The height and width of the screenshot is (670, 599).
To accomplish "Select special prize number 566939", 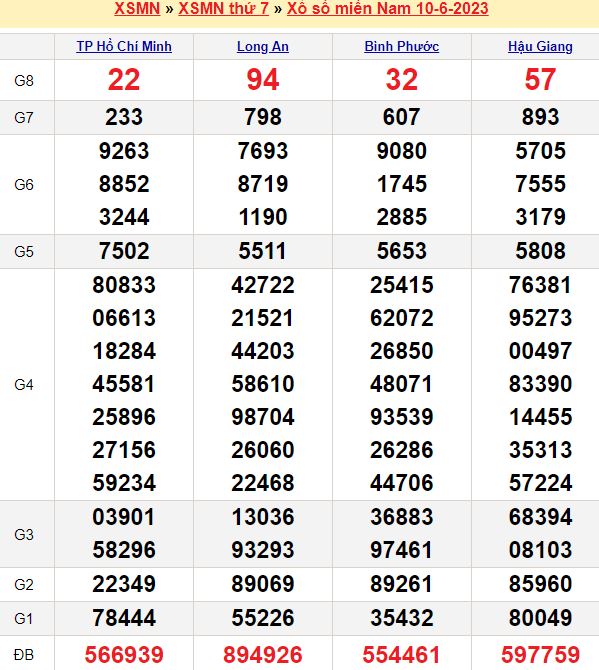I will point(124,655).
